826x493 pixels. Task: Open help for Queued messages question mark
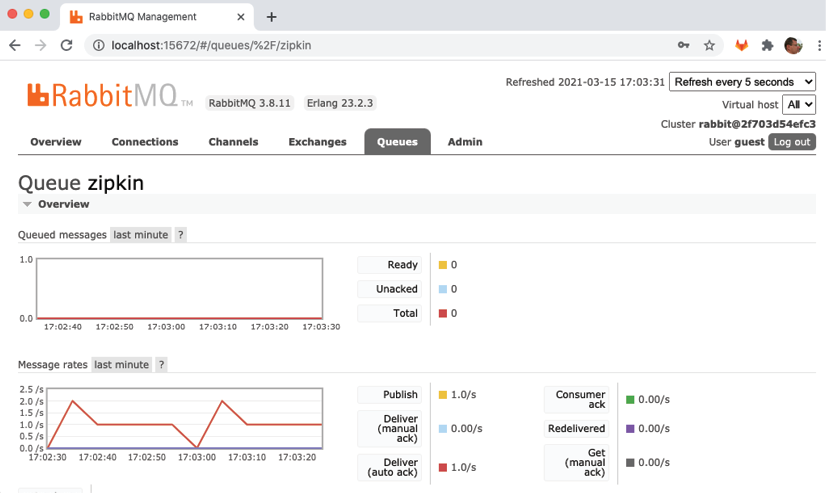(x=181, y=235)
